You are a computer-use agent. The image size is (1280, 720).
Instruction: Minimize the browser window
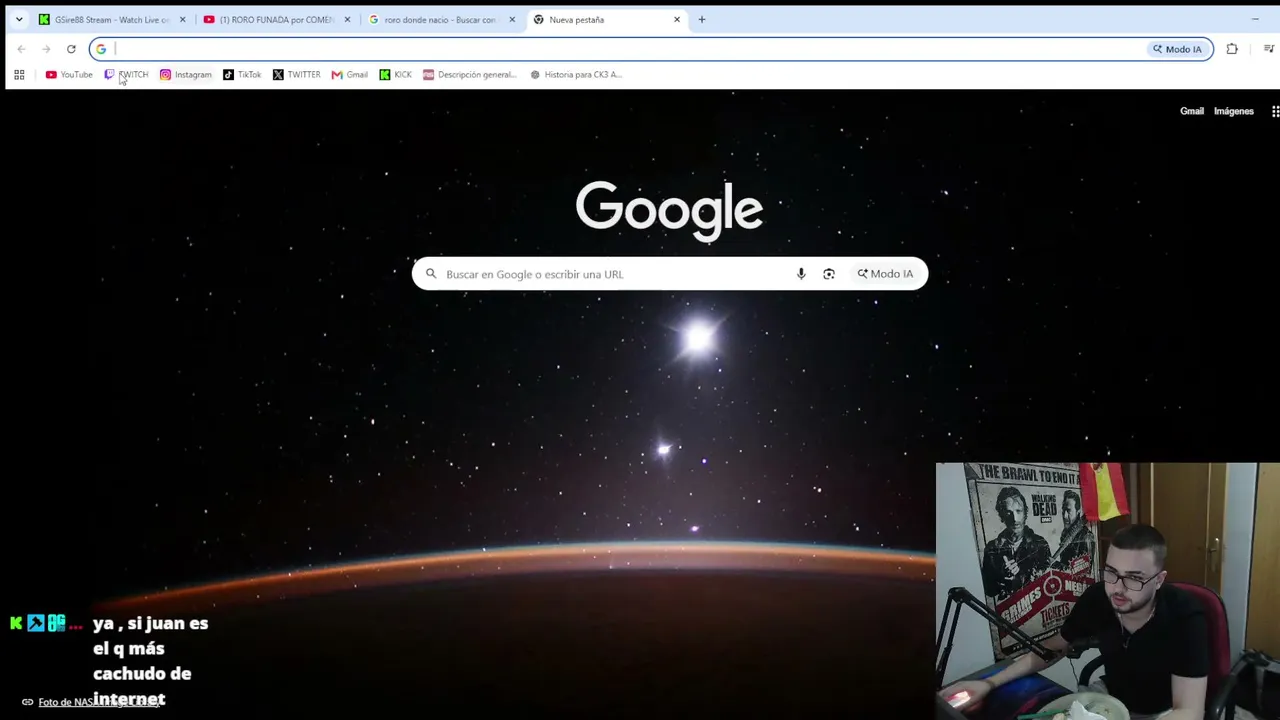pyautogui.click(x=1255, y=19)
